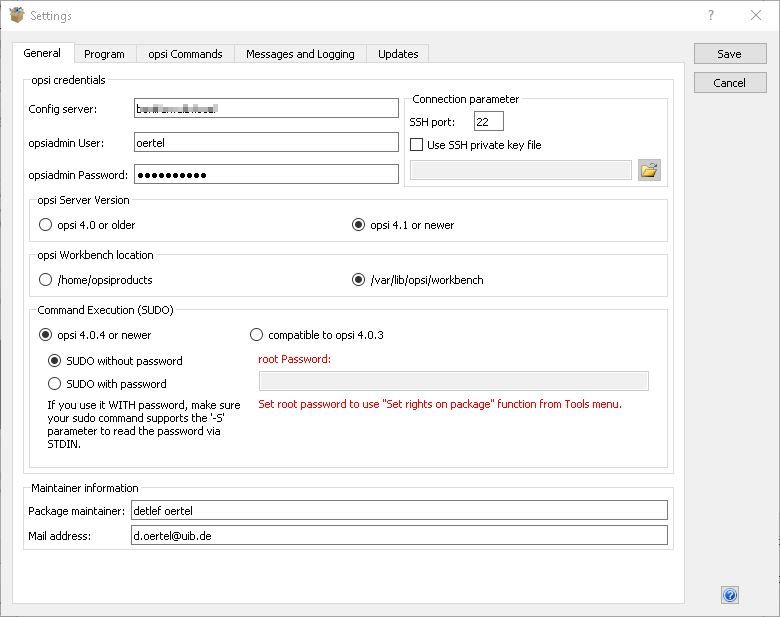The height and width of the screenshot is (617, 780).
Task: Enable Use SSH private key file checkbox
Action: [416, 145]
